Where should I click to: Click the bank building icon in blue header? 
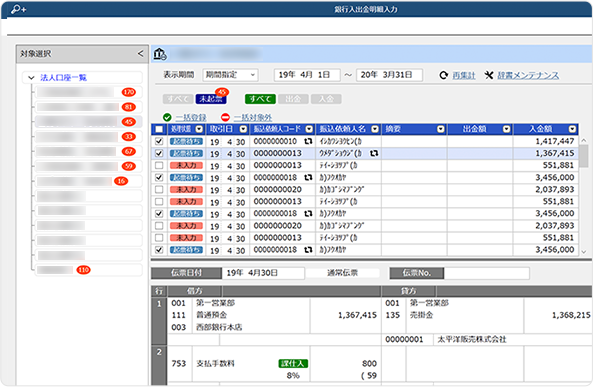click(x=160, y=54)
